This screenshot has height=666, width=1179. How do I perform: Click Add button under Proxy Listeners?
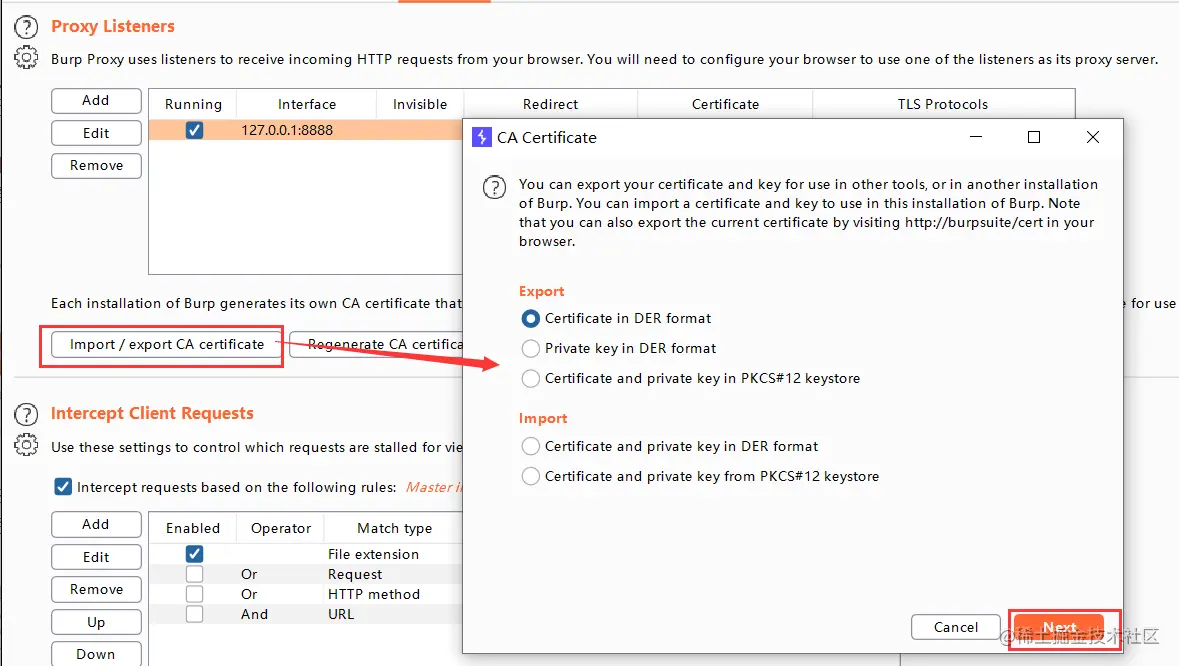(96, 101)
